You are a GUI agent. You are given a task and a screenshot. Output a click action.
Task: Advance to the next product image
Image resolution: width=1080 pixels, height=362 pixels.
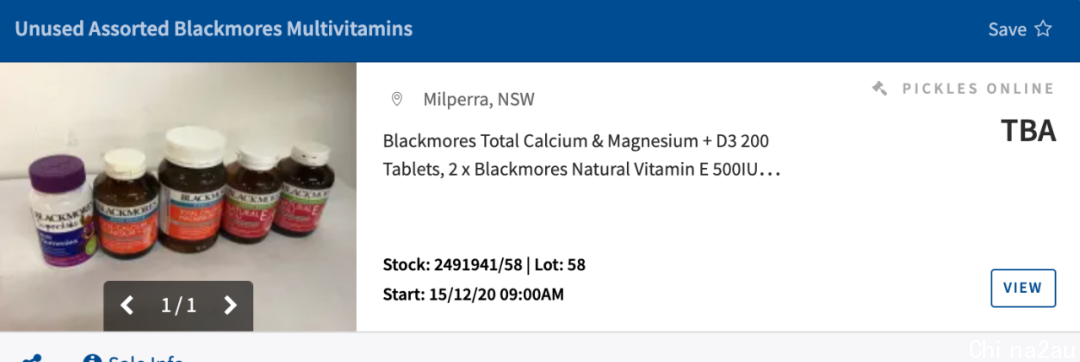tap(231, 305)
